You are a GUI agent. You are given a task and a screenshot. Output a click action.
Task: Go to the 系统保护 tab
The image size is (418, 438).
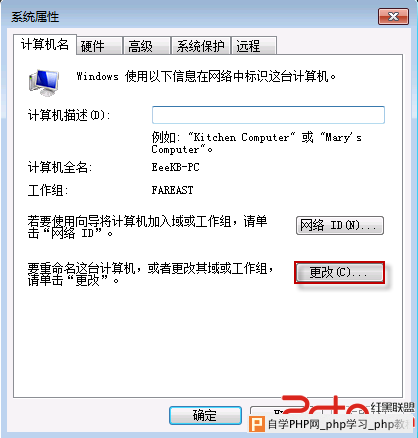(200, 46)
